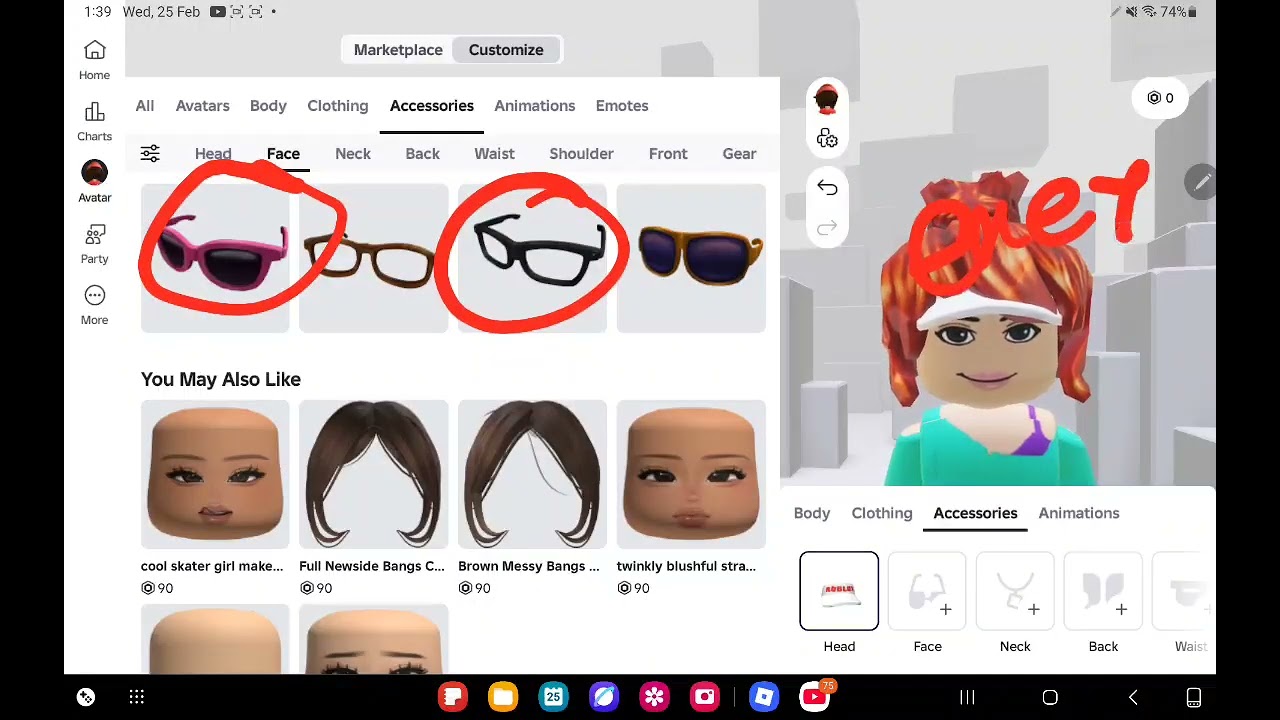Open the Accessories tab under avatar preview

coord(975,513)
